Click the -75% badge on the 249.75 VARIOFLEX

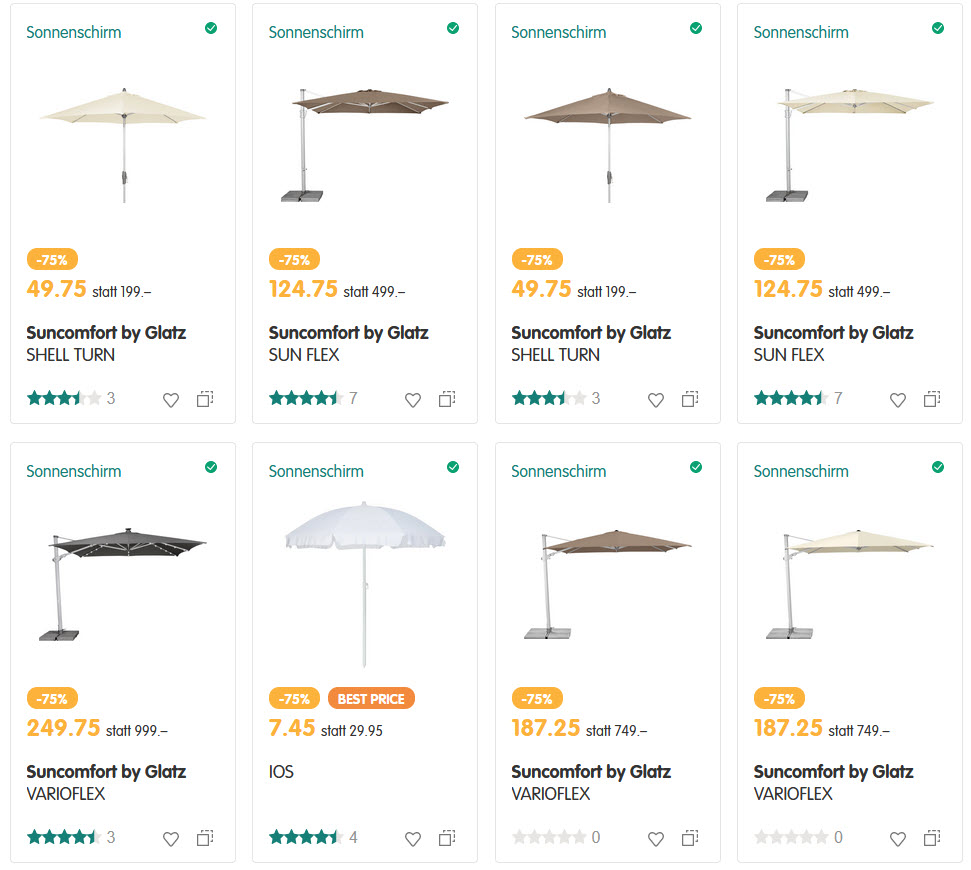pos(52,699)
